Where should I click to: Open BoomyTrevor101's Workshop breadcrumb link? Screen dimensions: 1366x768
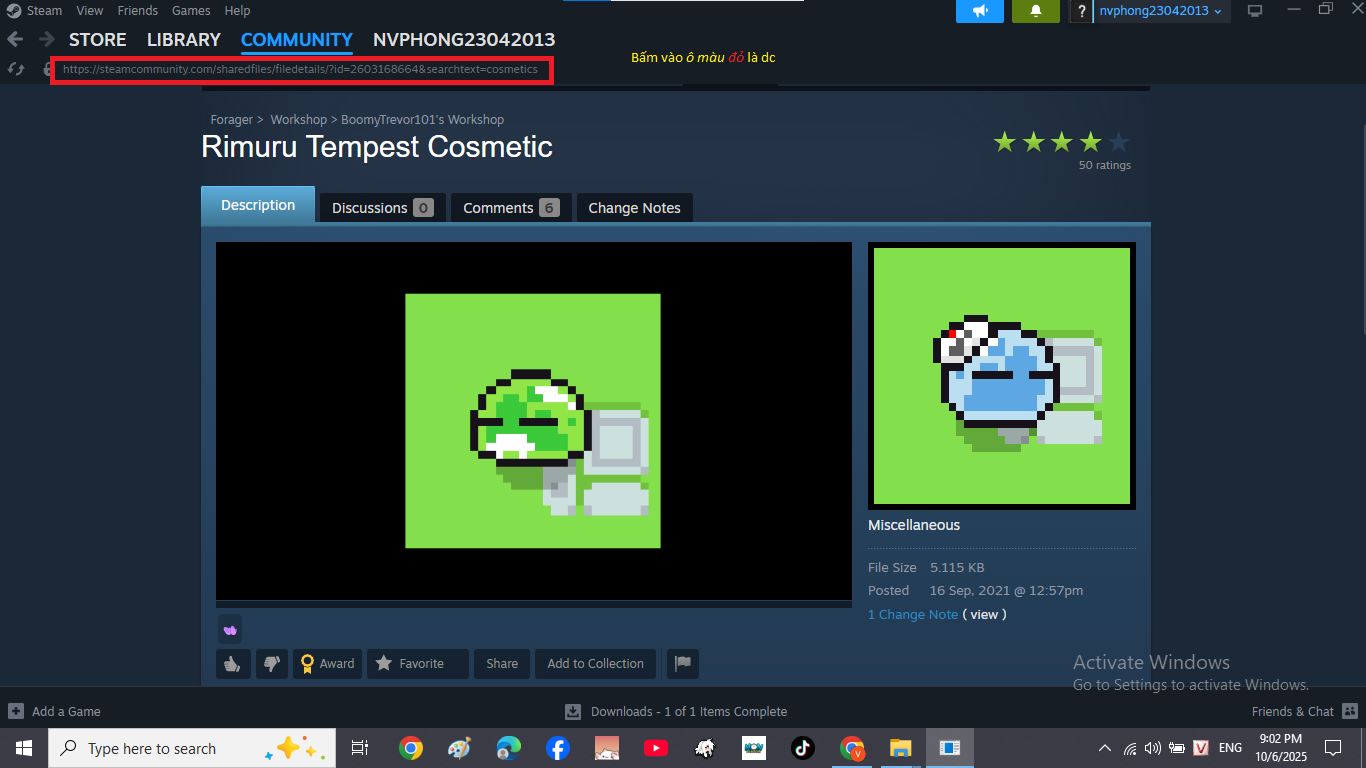[422, 119]
